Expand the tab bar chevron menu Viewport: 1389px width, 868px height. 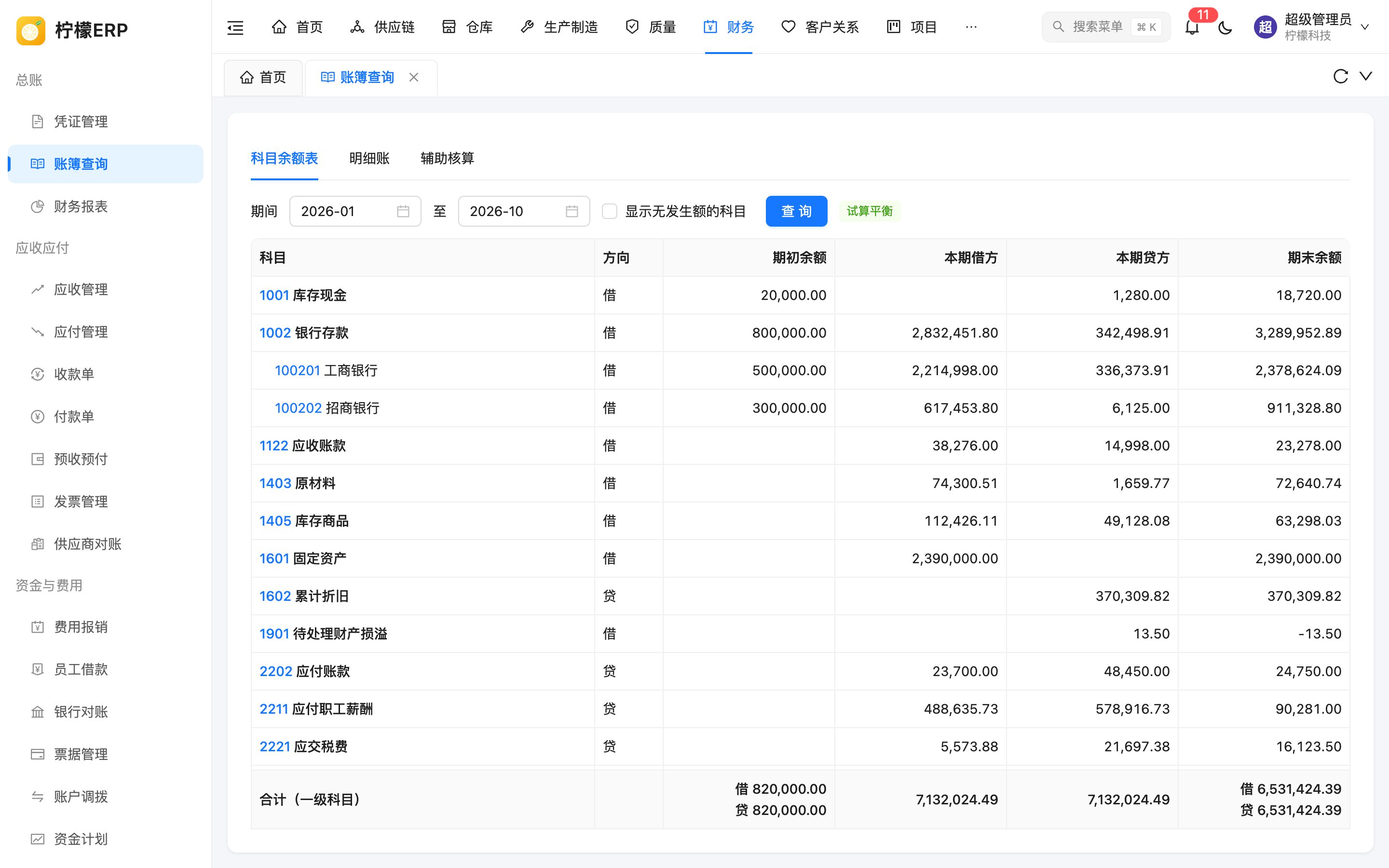pos(1366,76)
